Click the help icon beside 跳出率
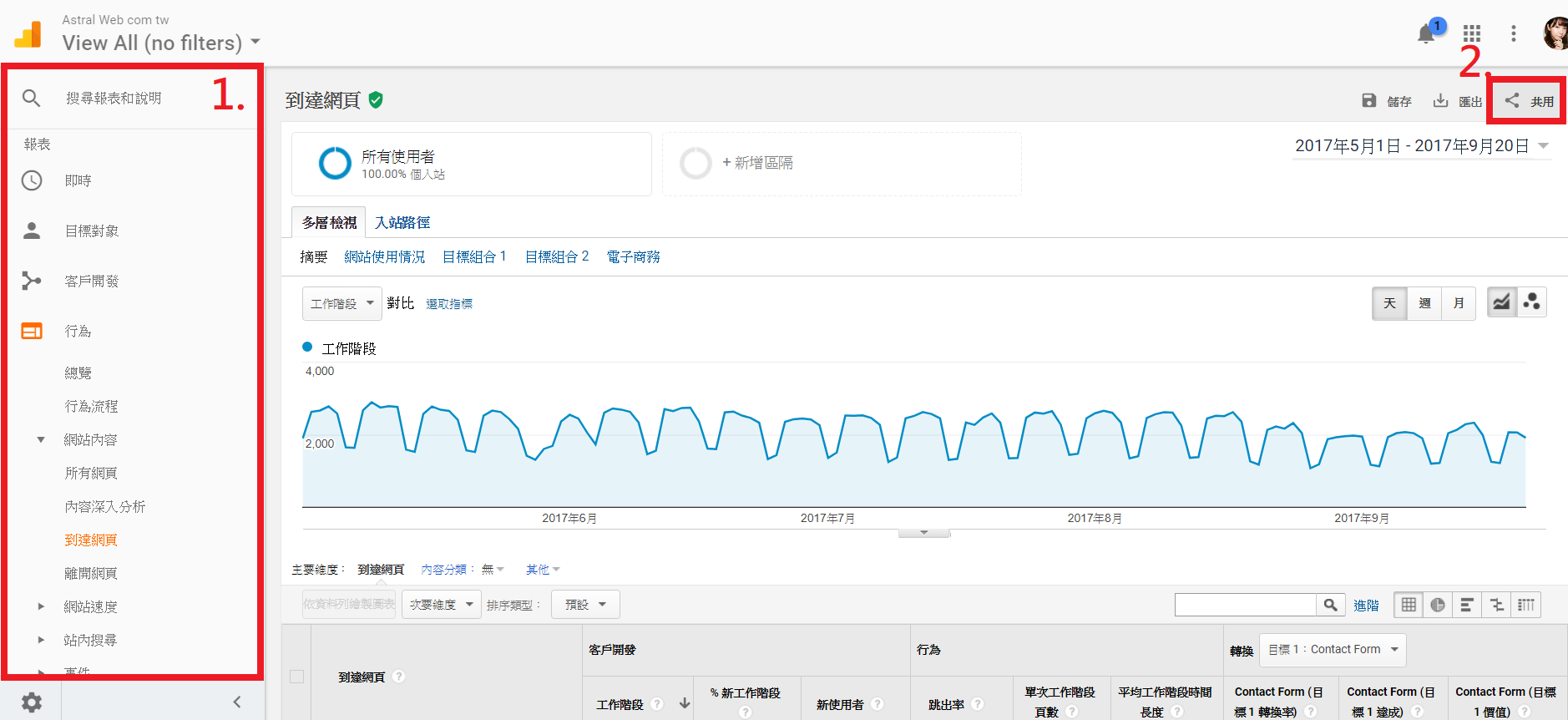The width and height of the screenshot is (1568, 720). (x=978, y=704)
